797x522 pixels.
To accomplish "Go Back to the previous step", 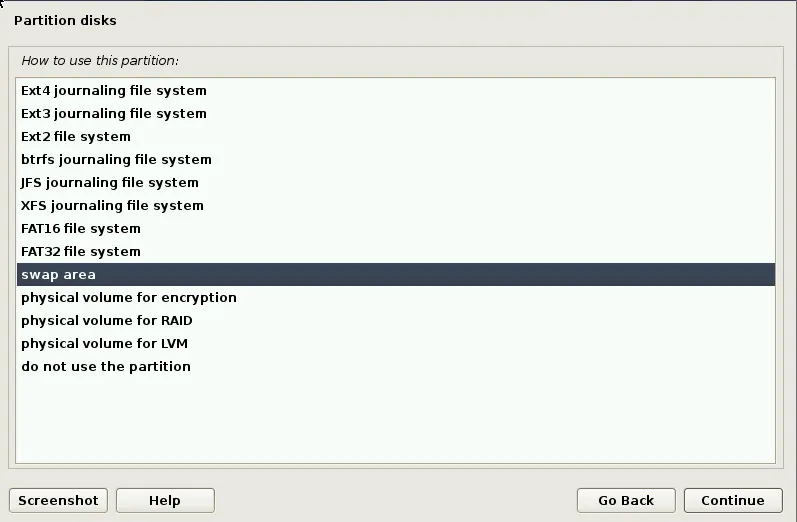I will (x=626, y=501).
